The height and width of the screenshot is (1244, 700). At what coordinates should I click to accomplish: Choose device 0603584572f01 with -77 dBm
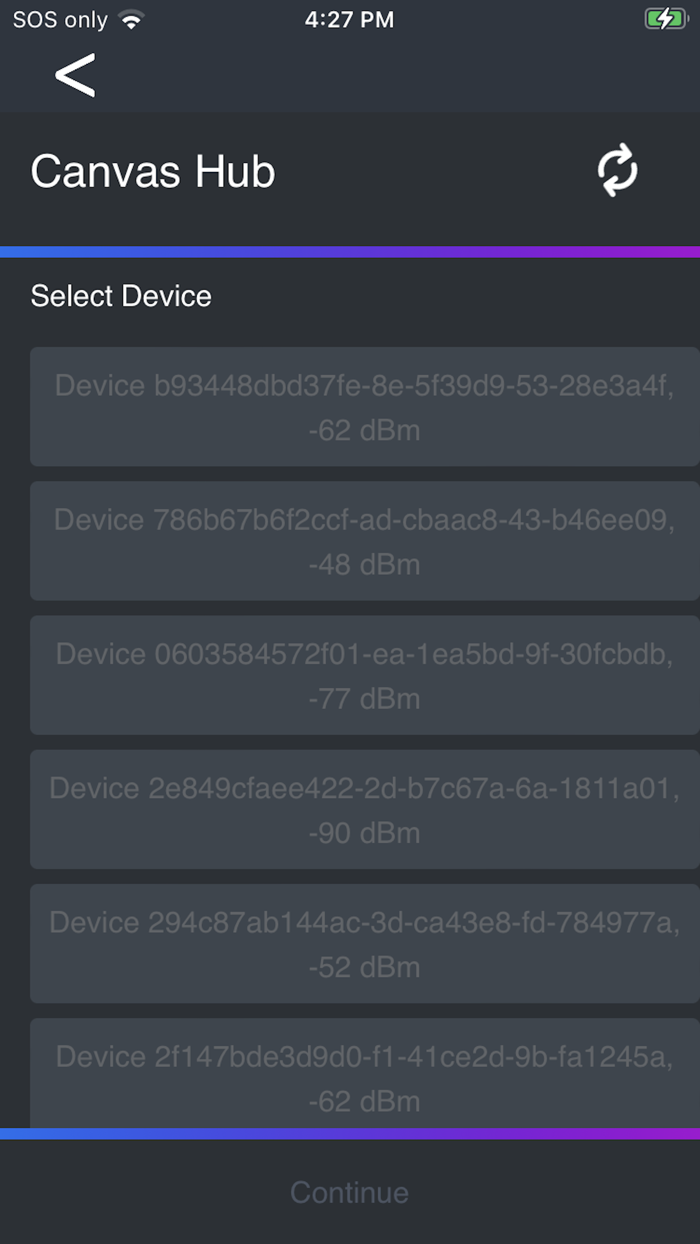tap(350, 675)
